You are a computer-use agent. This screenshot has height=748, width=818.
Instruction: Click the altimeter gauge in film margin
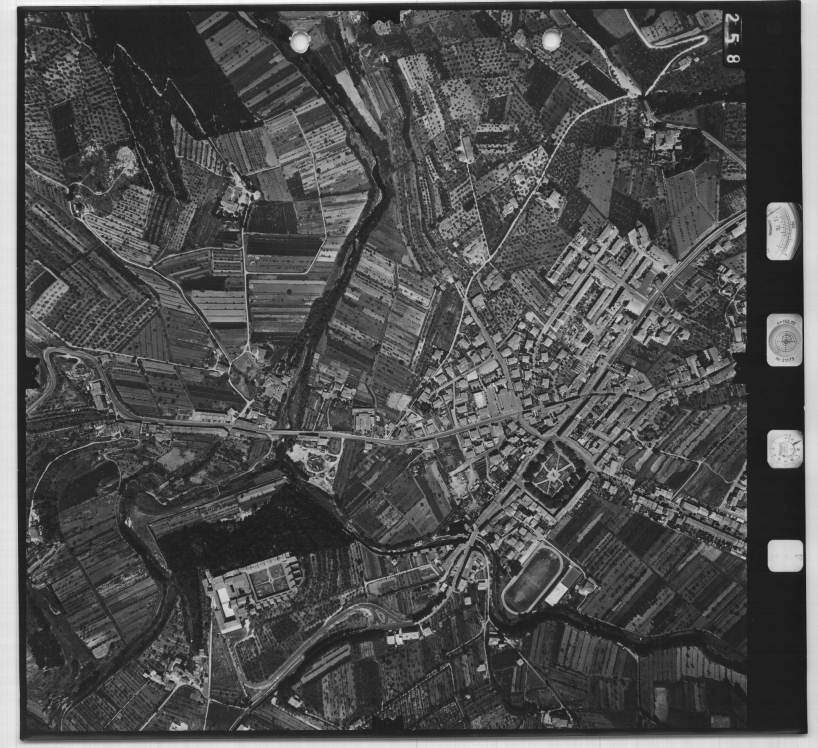point(783,231)
